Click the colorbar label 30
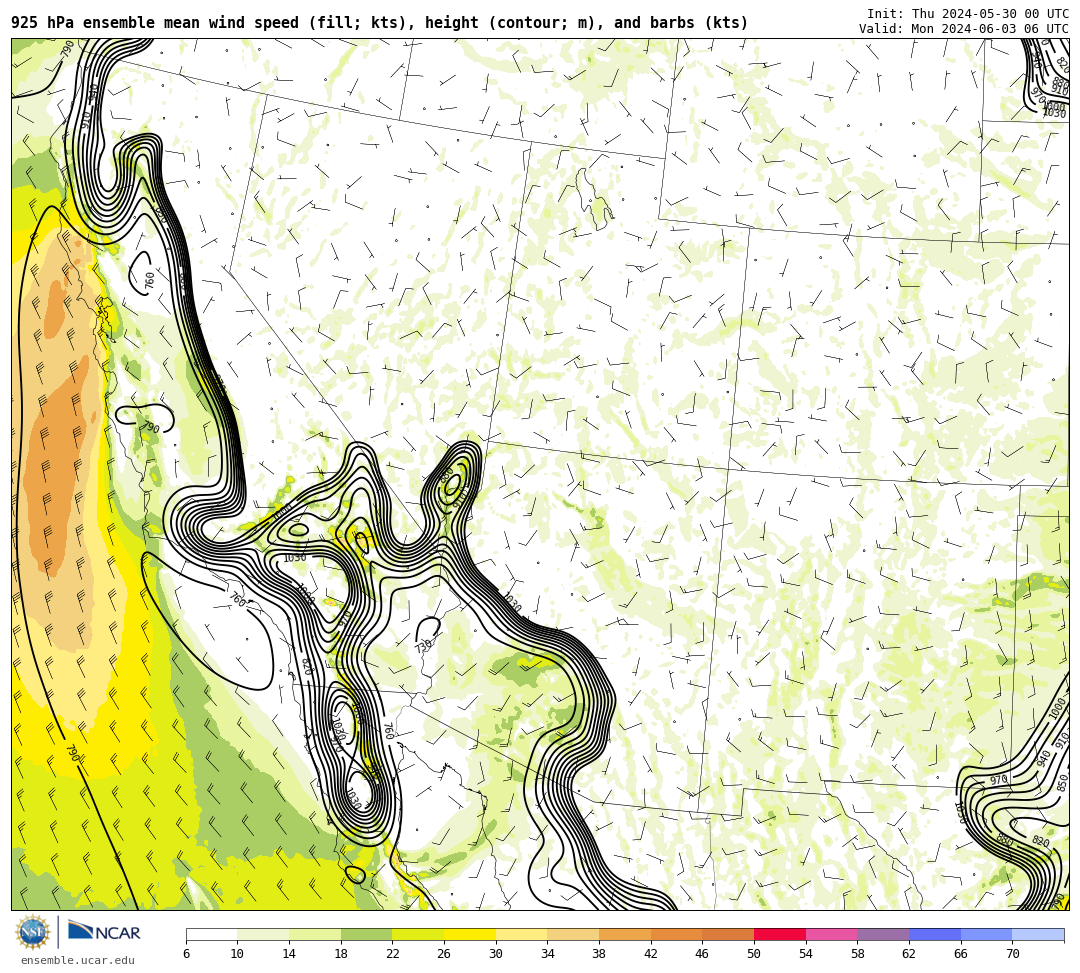The width and height of the screenshot is (1080, 973). click(x=495, y=954)
